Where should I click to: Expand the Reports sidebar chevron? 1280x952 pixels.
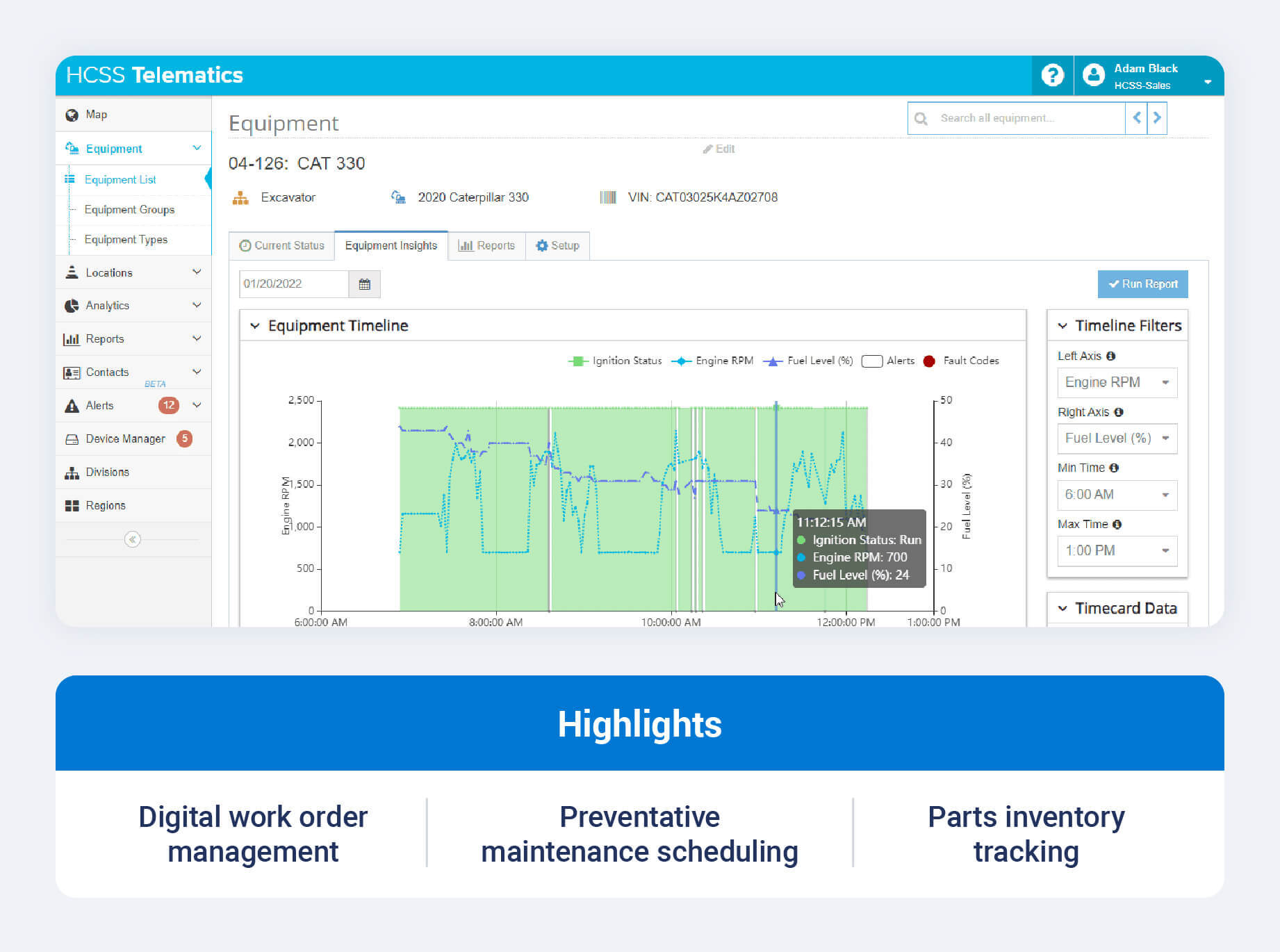(197, 338)
